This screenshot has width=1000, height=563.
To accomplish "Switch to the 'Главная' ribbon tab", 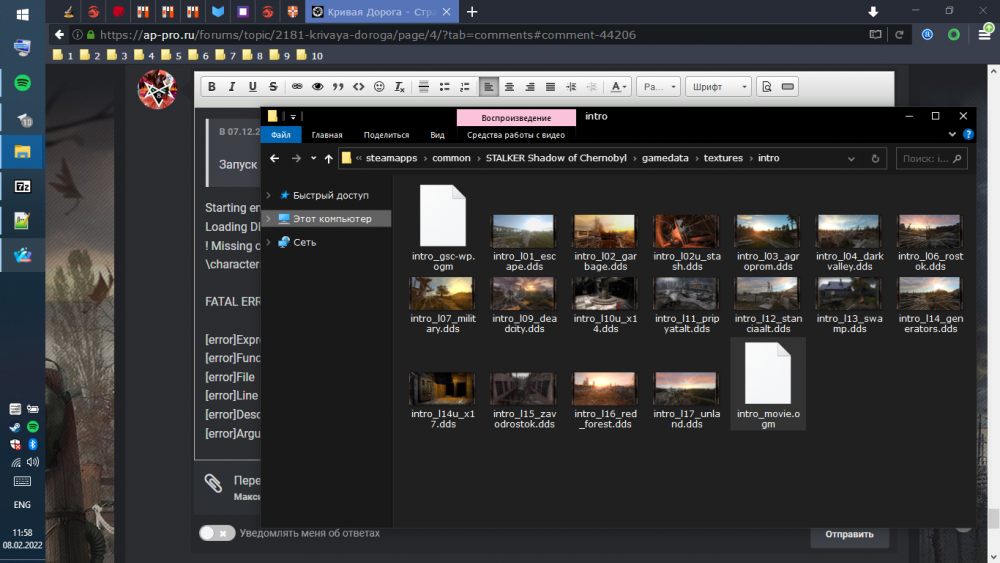I will click(x=327, y=135).
